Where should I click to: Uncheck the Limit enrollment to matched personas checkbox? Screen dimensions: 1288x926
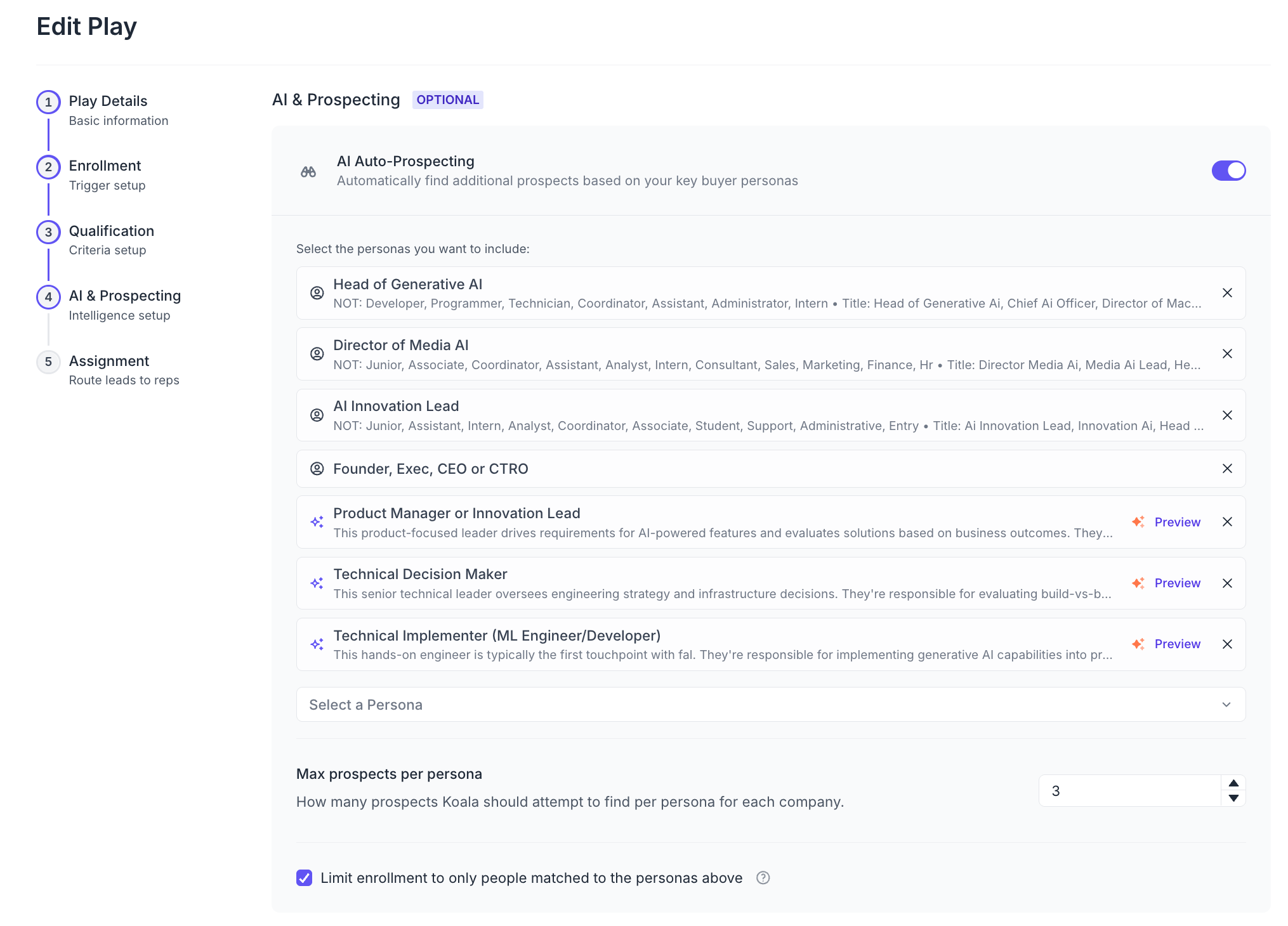point(305,878)
